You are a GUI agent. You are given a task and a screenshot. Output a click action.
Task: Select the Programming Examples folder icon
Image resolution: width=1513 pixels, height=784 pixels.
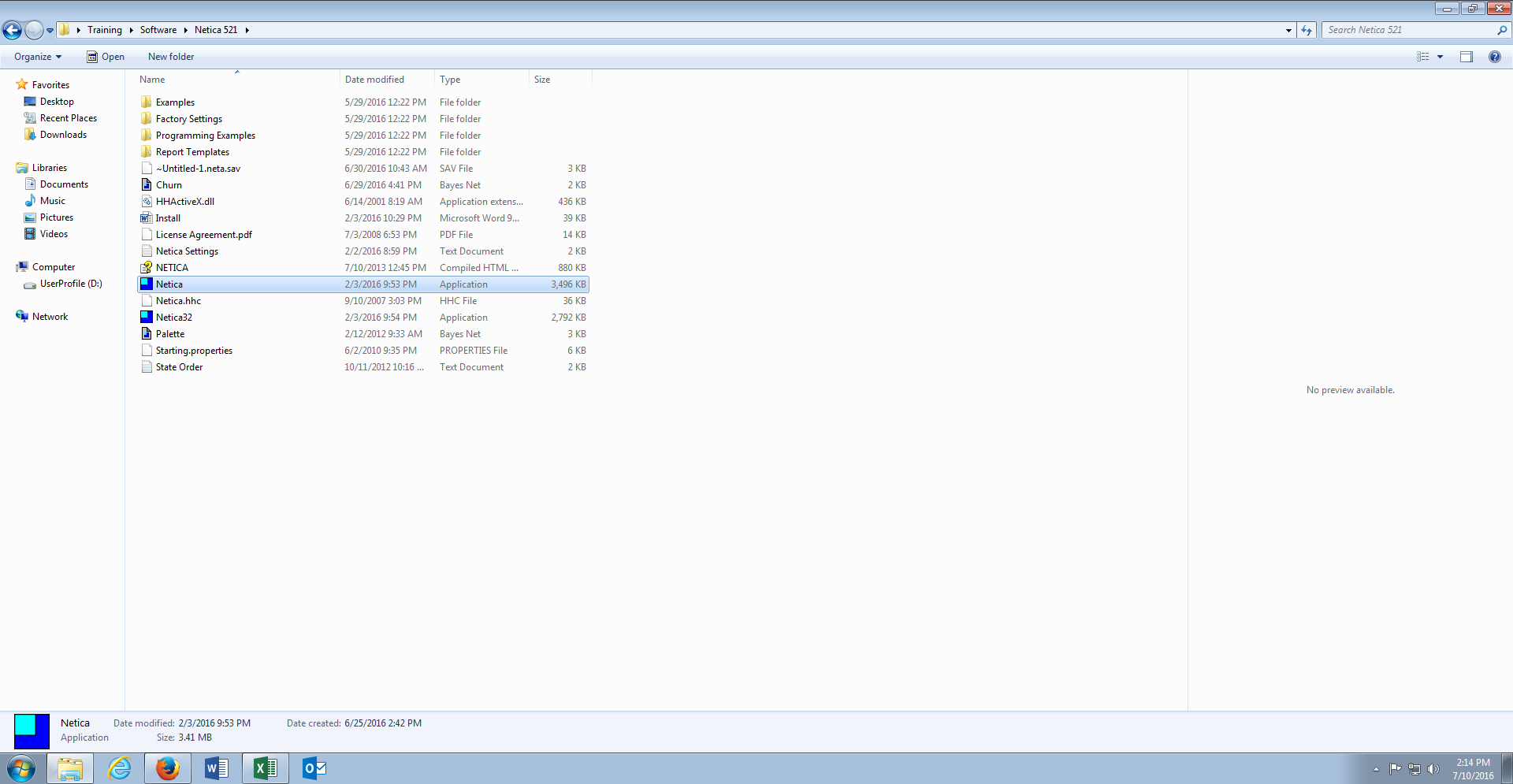[x=147, y=135]
